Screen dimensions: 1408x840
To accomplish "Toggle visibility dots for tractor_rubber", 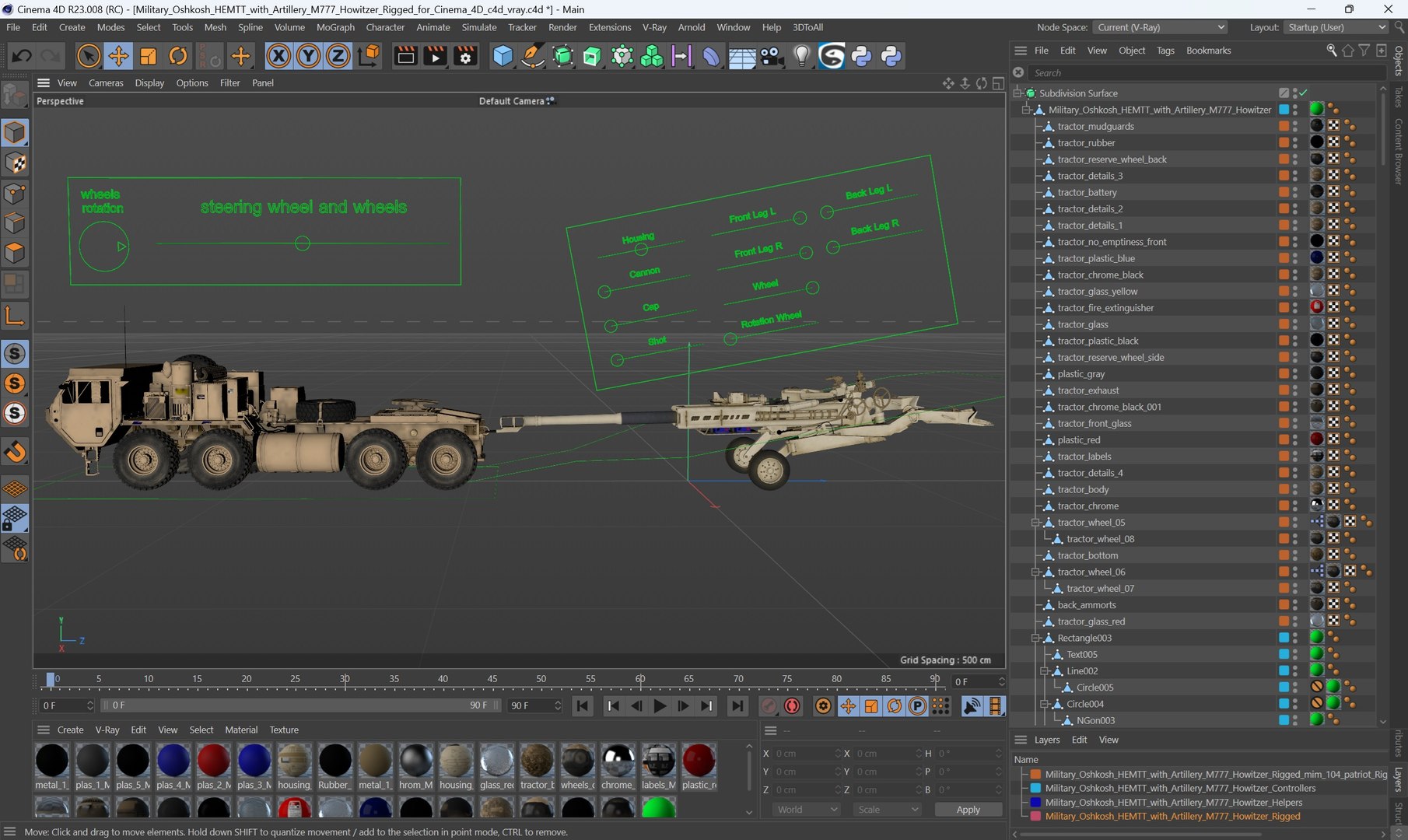I will [x=1295, y=142].
